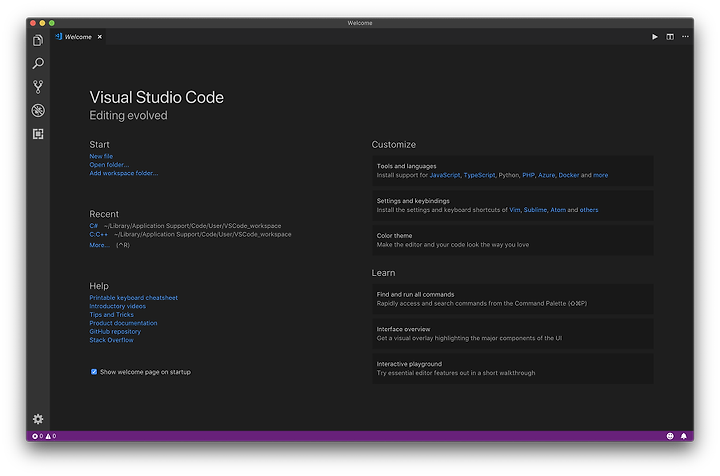Install Docker support link

(569, 175)
